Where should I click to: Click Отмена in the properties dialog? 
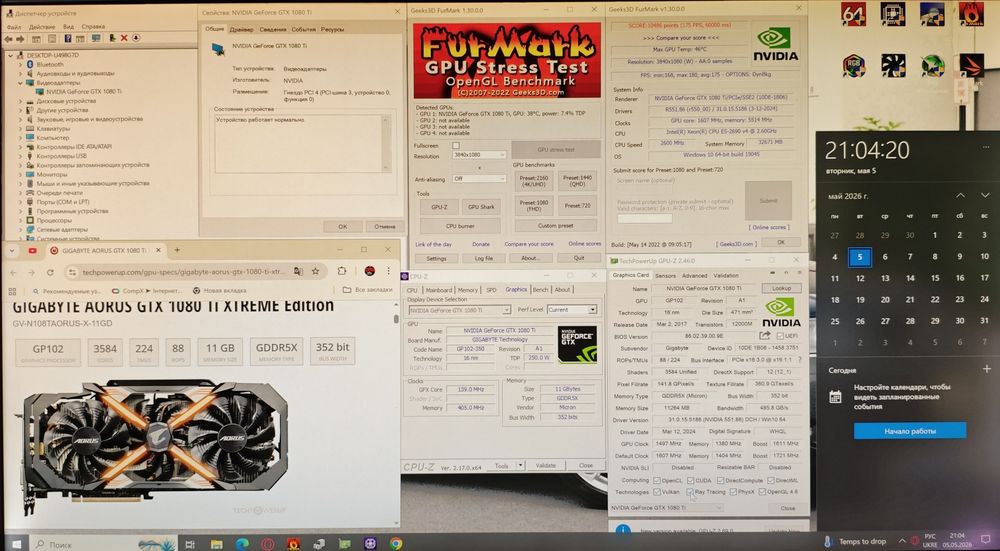pyautogui.click(x=385, y=226)
